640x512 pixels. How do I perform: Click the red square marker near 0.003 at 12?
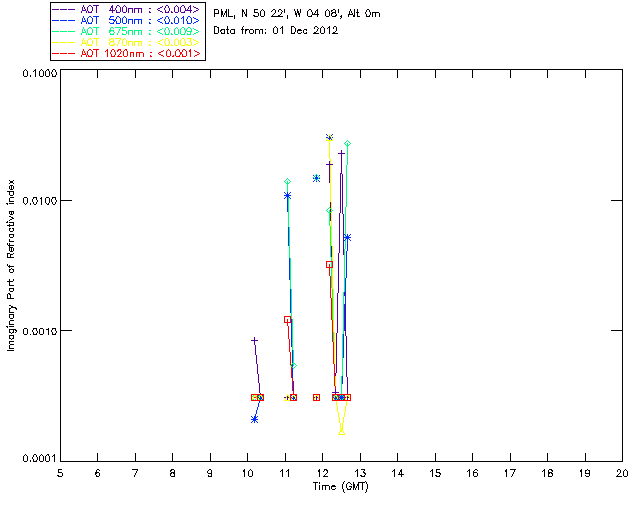[329, 265]
